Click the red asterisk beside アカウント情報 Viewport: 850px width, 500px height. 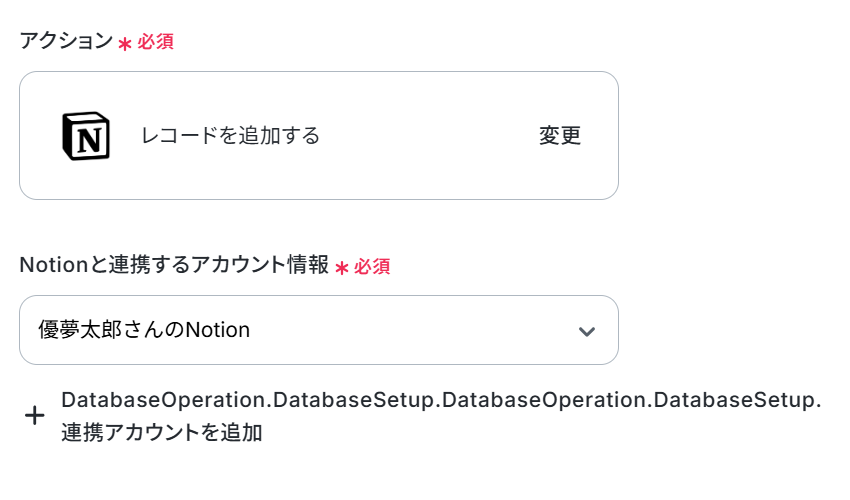(x=342, y=268)
